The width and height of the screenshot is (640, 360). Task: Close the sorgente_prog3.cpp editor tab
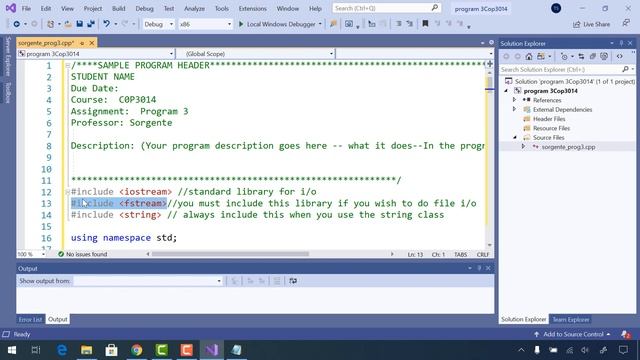92,43
